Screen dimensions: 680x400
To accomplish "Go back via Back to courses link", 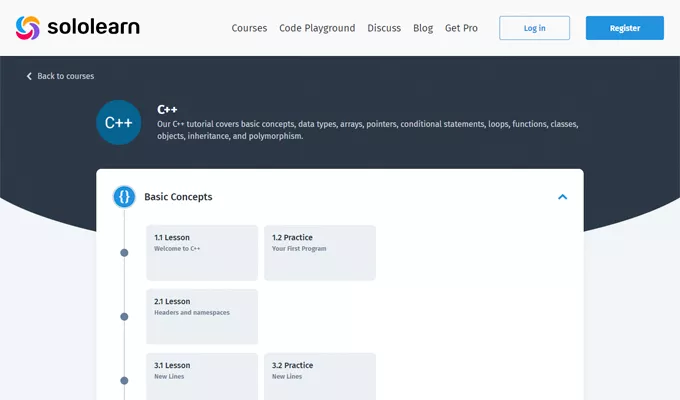I will pyautogui.click(x=65, y=76).
